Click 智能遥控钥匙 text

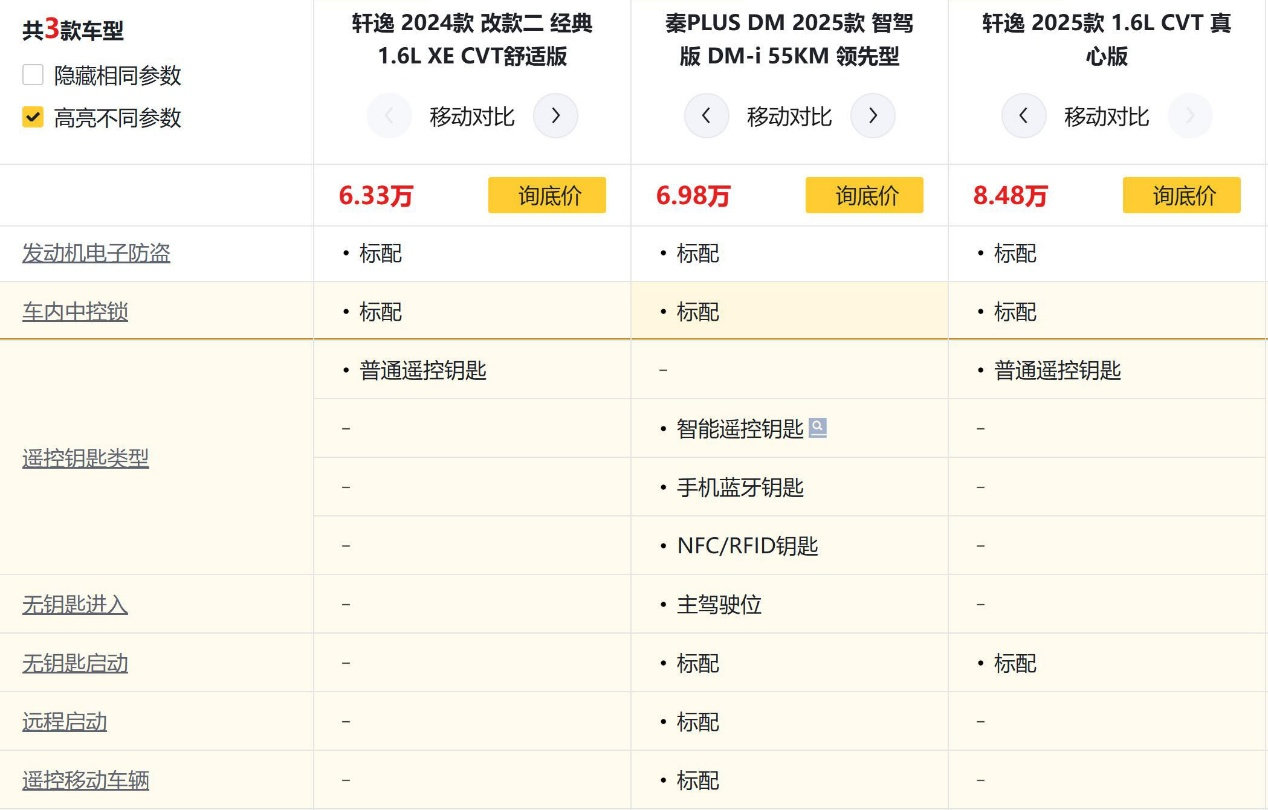740,429
